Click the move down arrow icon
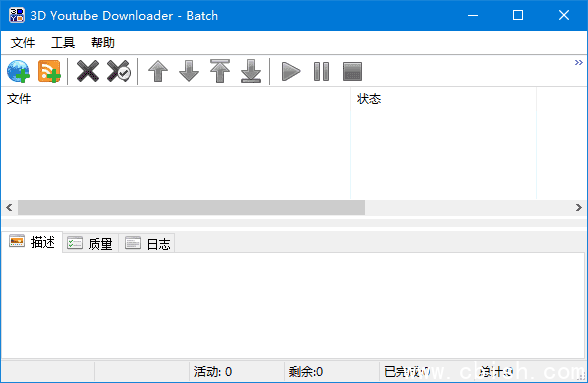Viewport: 588px width, 383px height. pos(189,71)
